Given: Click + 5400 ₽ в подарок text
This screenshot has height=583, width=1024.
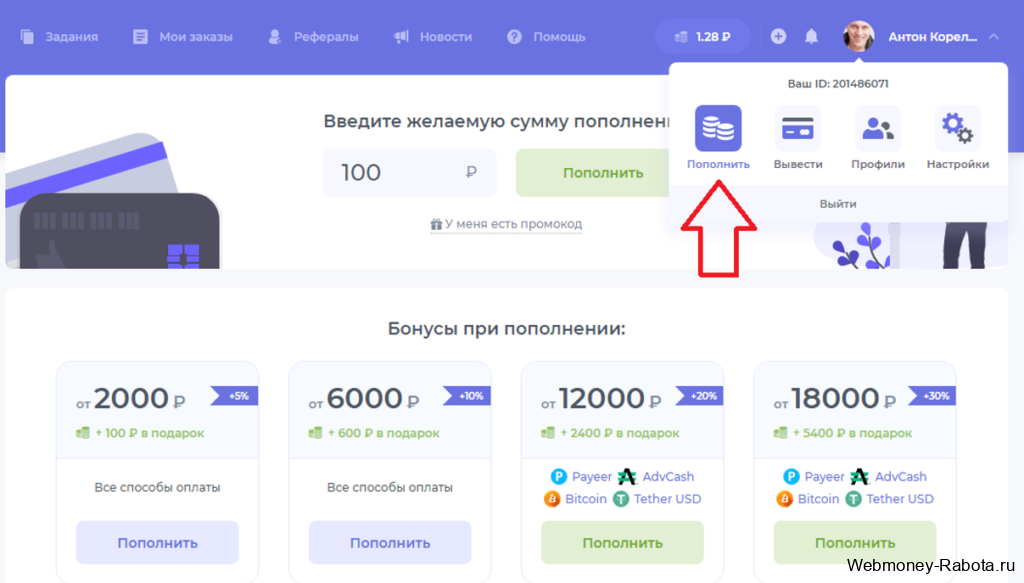Looking at the screenshot, I should coord(852,433).
